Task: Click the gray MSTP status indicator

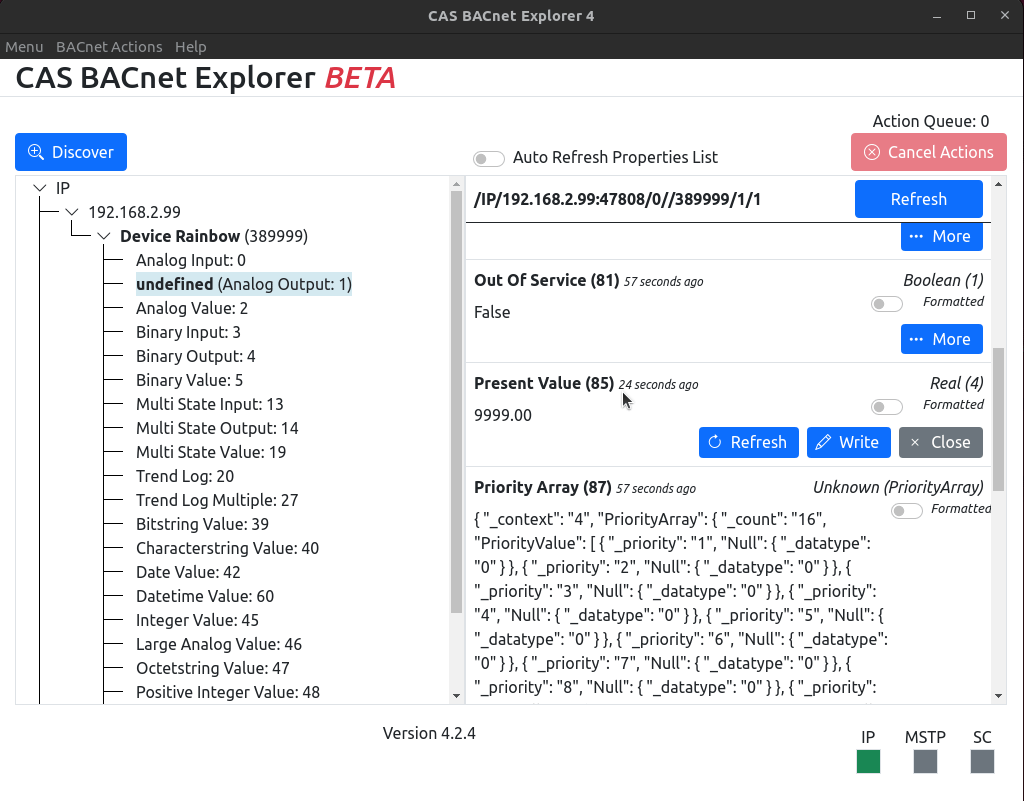Action: tap(925, 761)
